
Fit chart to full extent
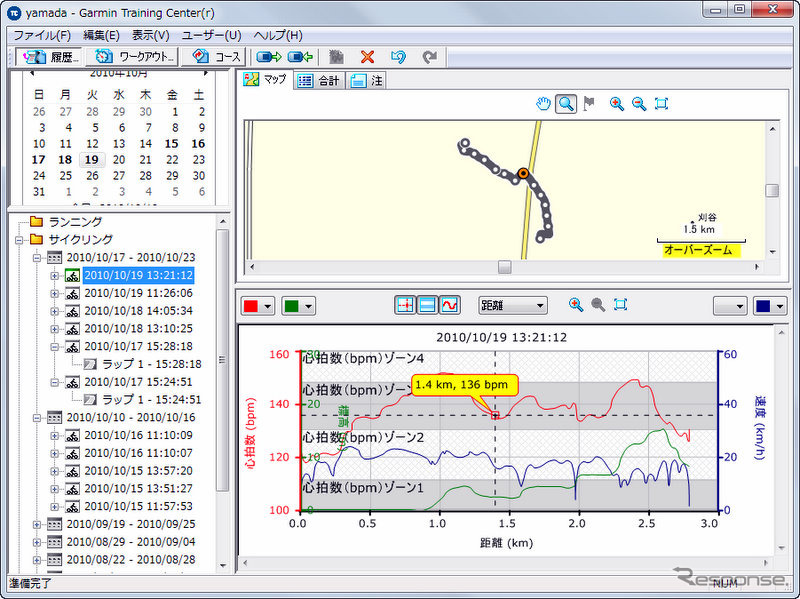point(620,305)
